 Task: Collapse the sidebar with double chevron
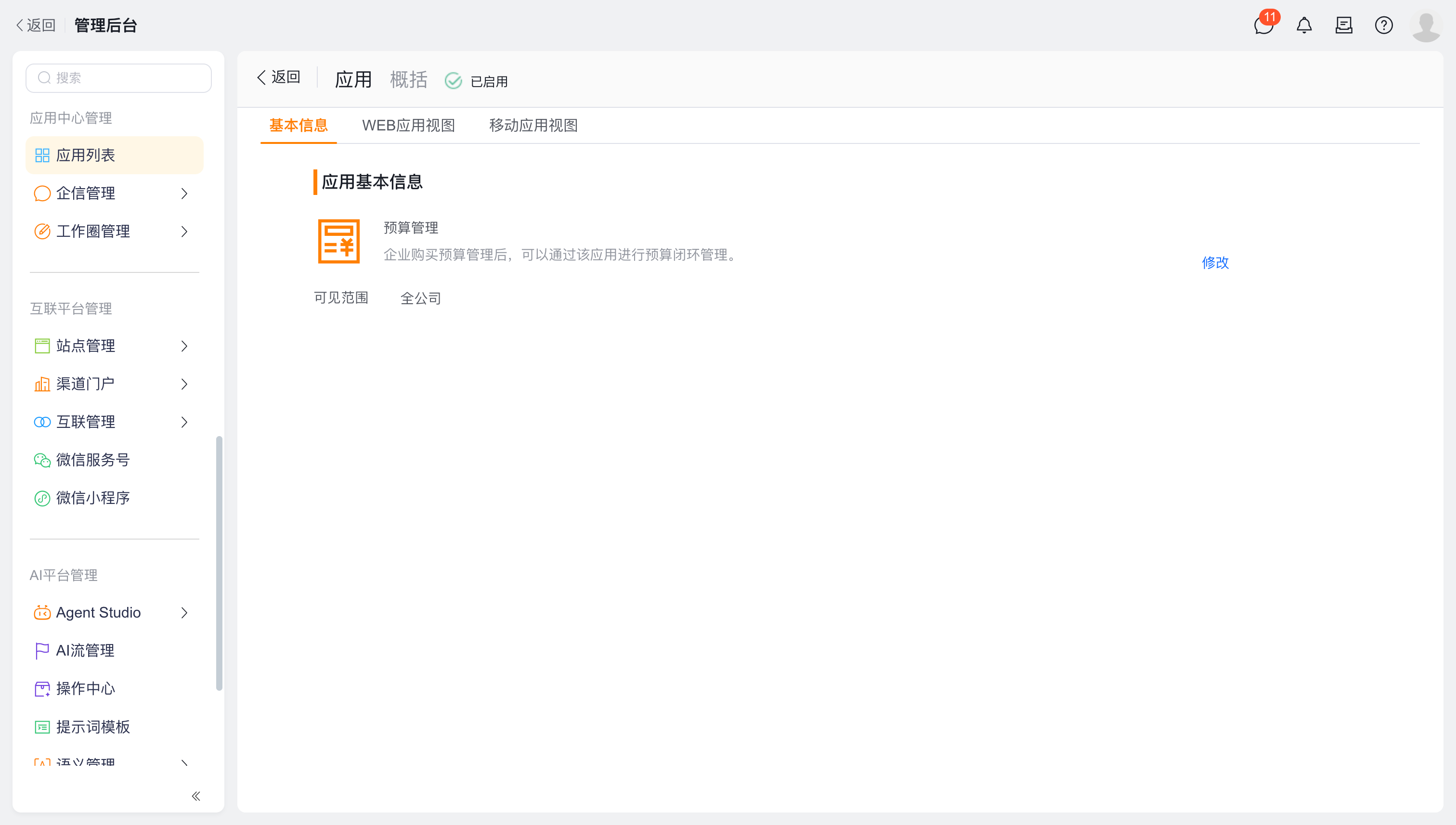click(195, 796)
